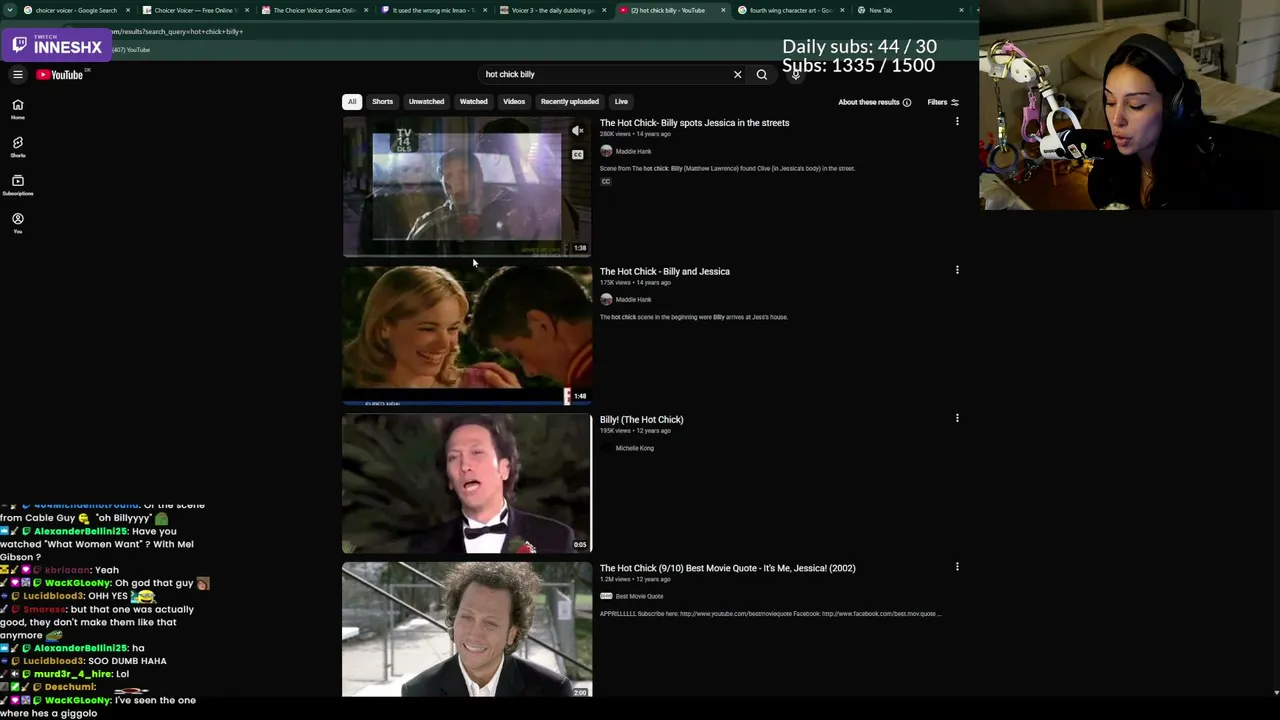Start voice search with the microphone icon
Screen dimensions: 1280x720
point(795,74)
